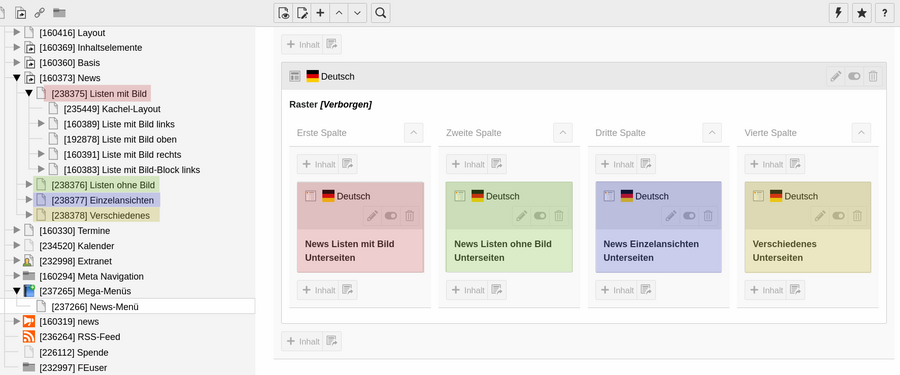
Task: Add Inhalt at top of Zweite Spalte
Action: (x=467, y=164)
